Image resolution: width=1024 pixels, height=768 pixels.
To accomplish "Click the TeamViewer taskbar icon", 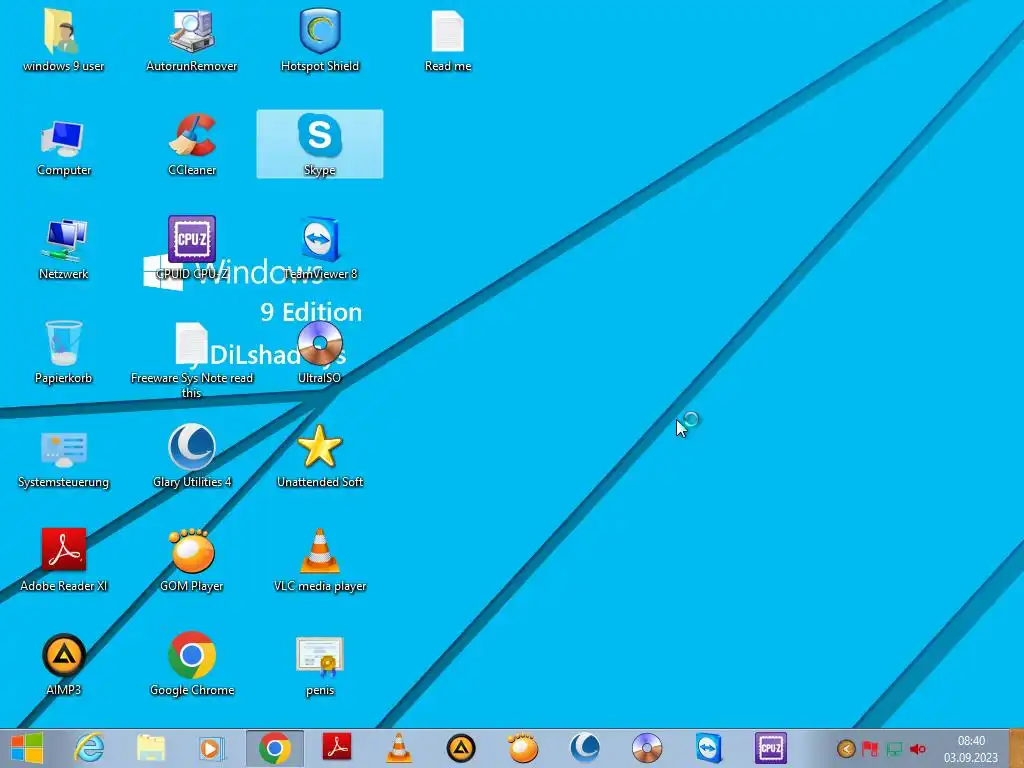I will coord(709,748).
